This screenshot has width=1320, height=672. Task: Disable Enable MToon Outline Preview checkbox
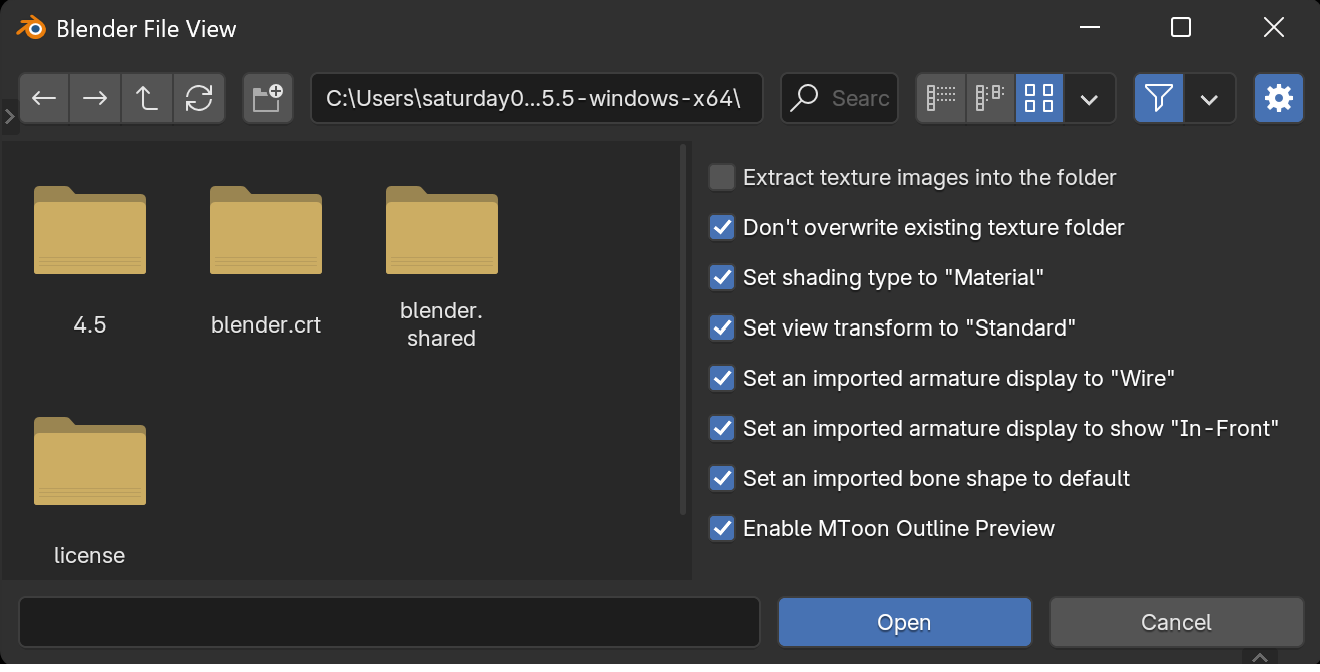(x=722, y=528)
